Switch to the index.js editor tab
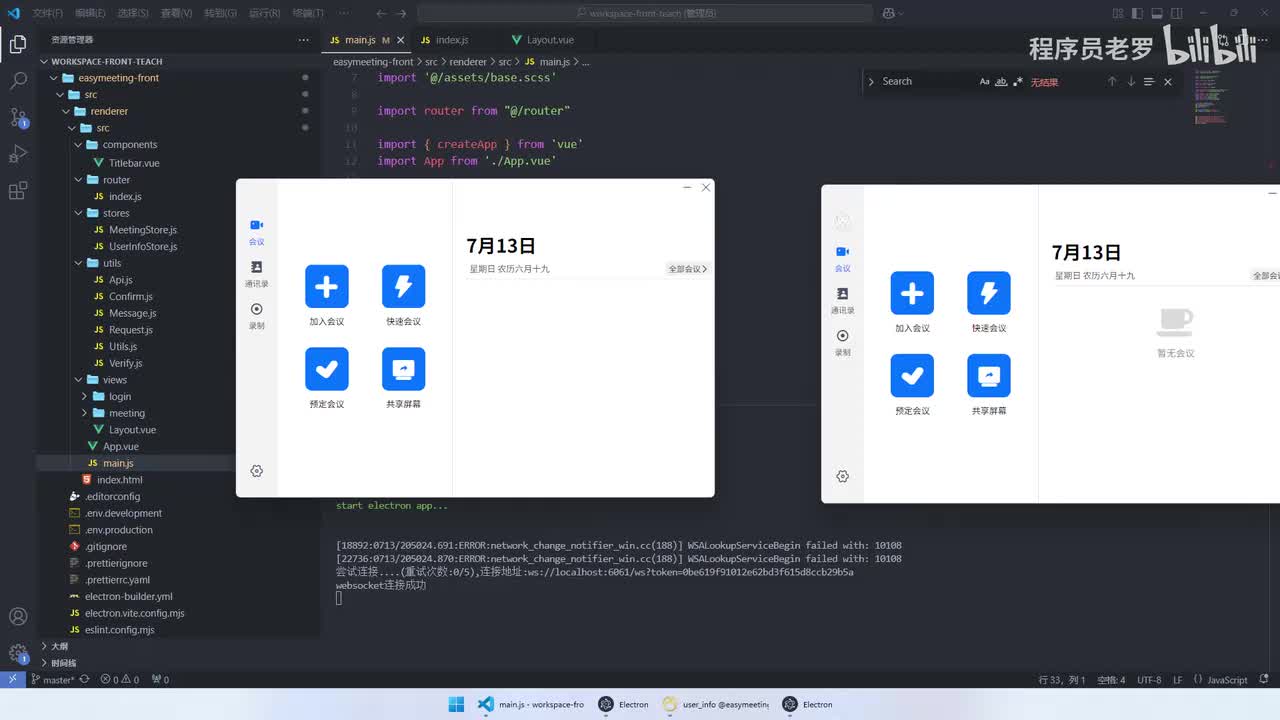This screenshot has height=720, width=1280. tap(451, 40)
